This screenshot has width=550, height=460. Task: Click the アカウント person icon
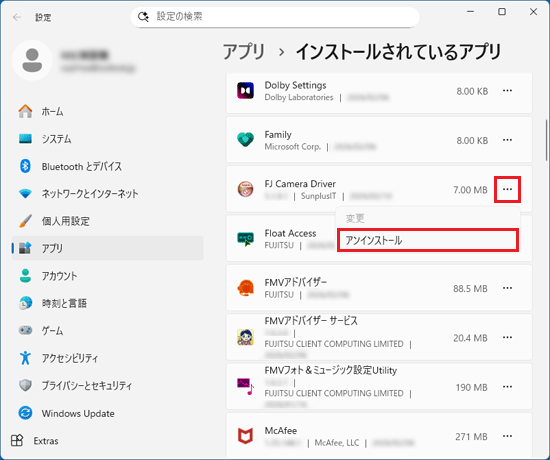pyautogui.click(x=25, y=276)
